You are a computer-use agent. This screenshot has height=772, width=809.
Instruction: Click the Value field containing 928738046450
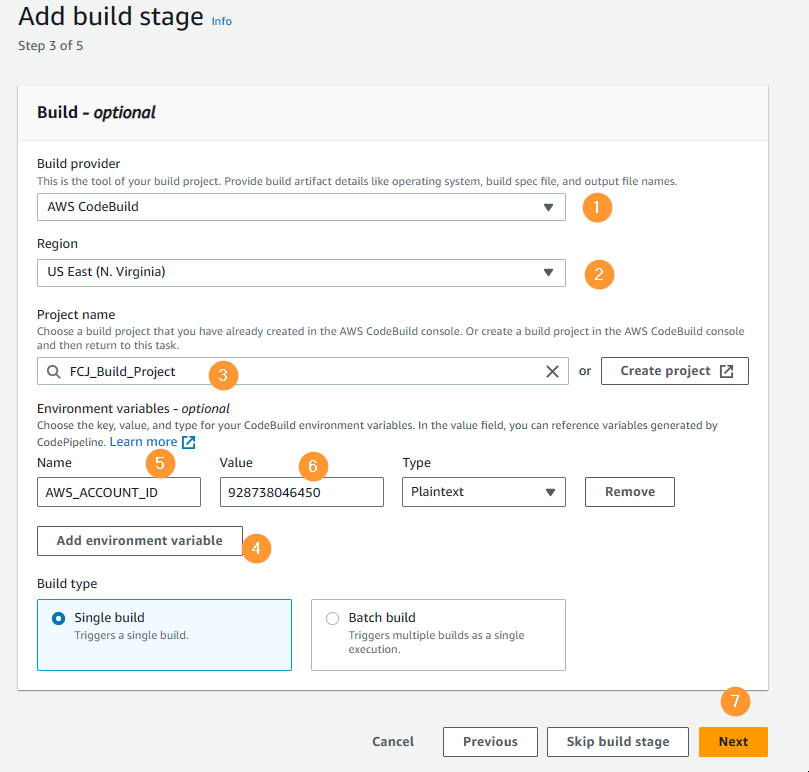[x=302, y=492]
